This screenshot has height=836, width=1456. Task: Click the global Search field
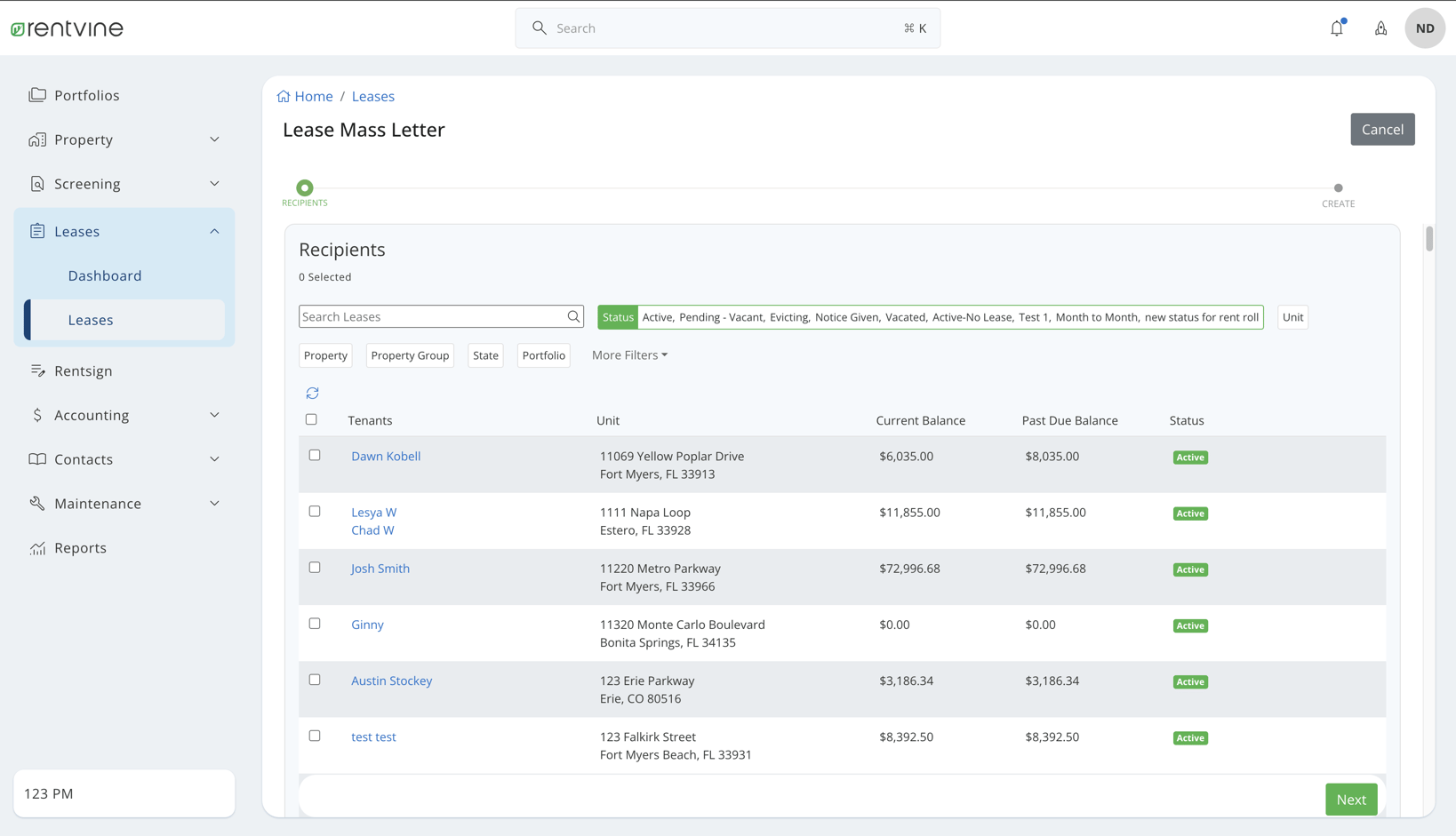[x=727, y=28]
